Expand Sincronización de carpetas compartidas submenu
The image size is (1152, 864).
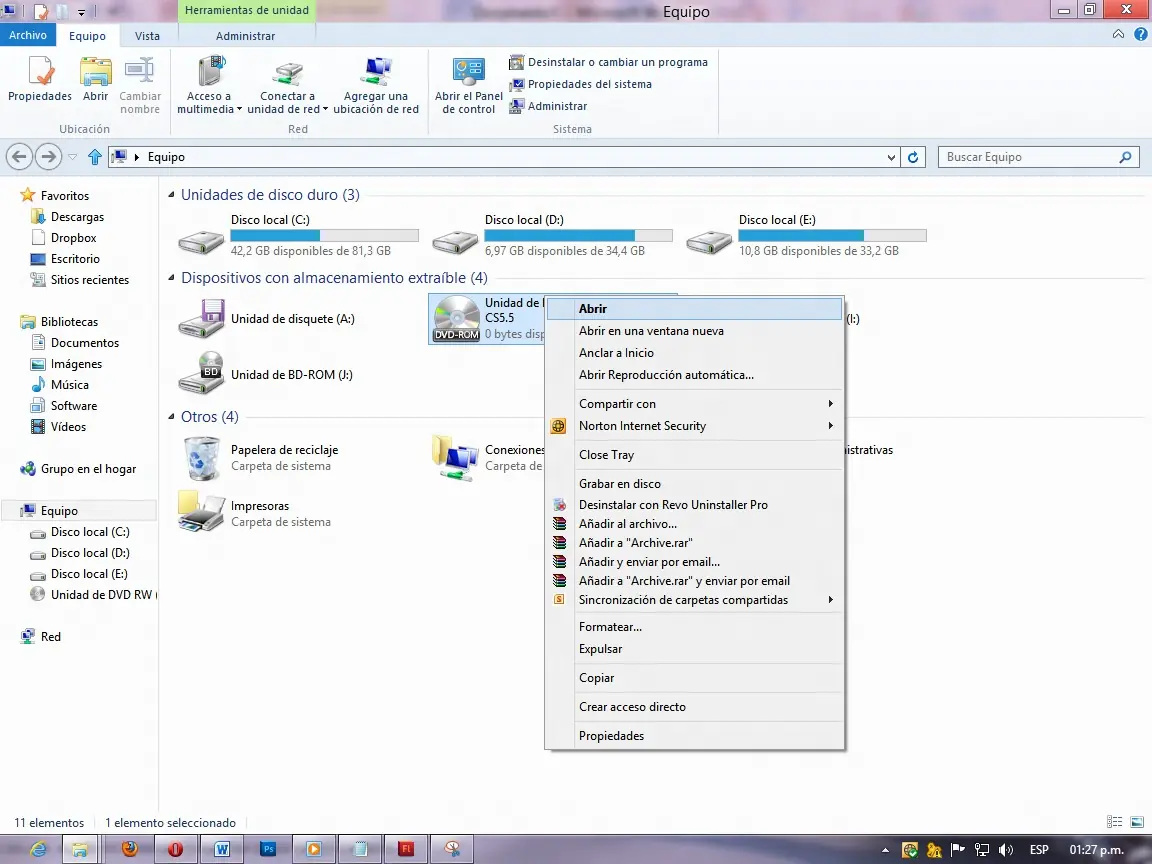tap(694, 600)
